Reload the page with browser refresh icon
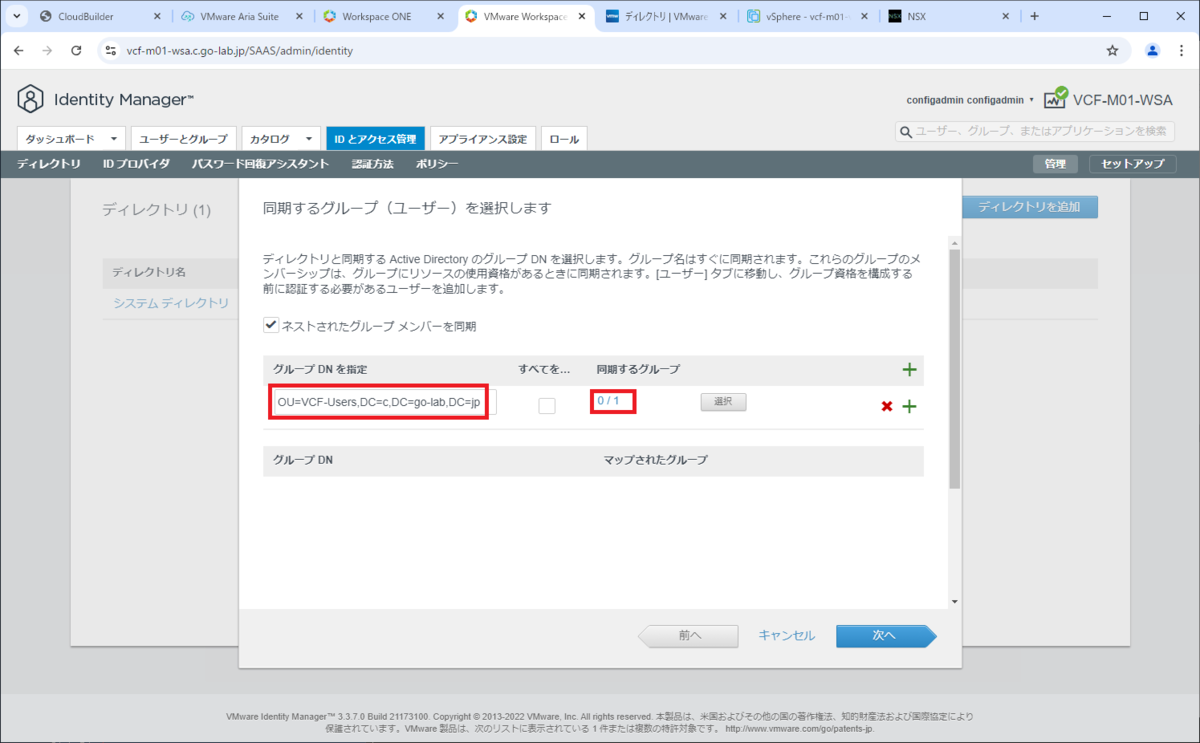 [77, 50]
